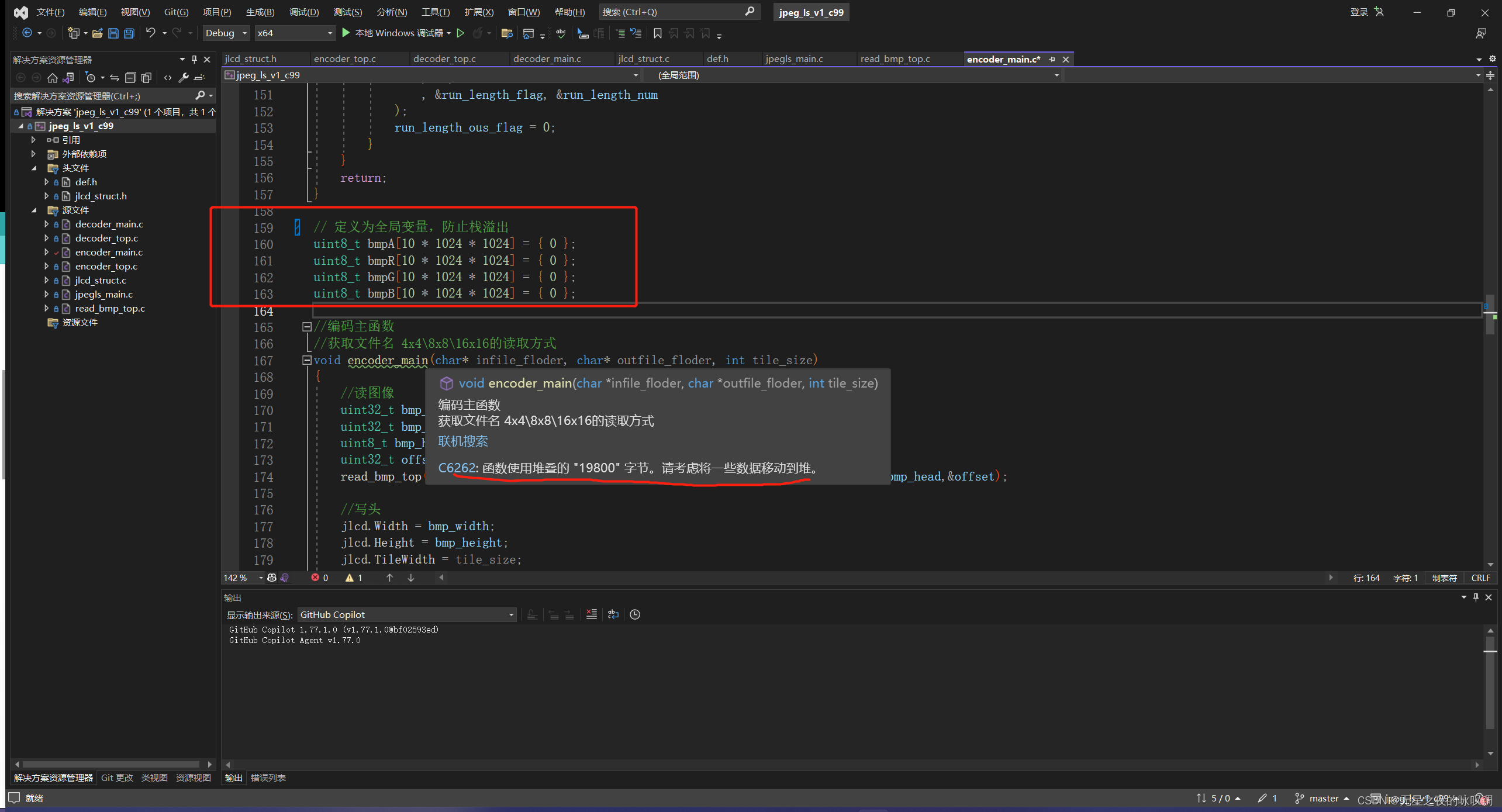Save current file with single disk icon
Image resolution: width=1502 pixels, height=812 pixels.
click(x=113, y=33)
